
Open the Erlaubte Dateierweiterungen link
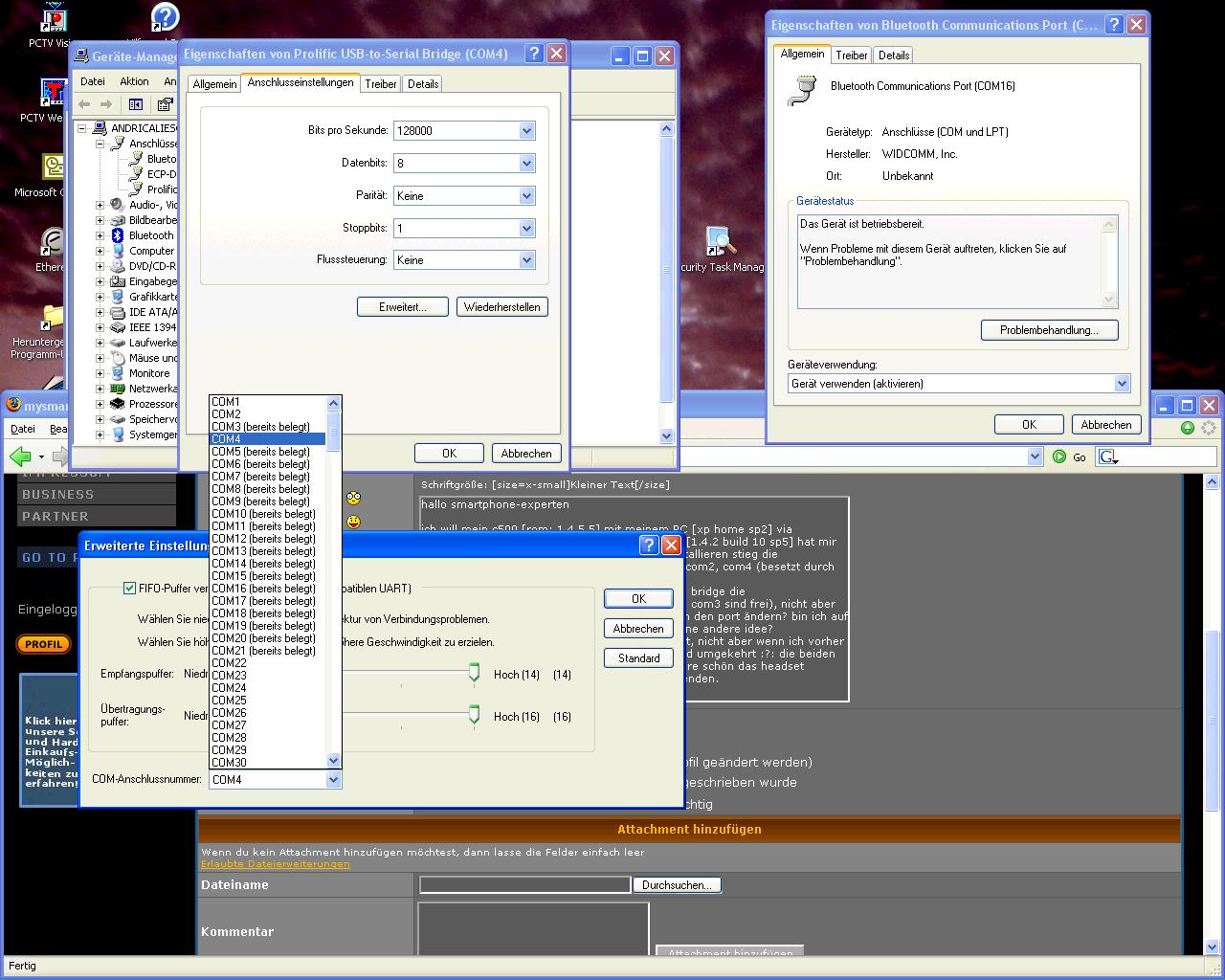click(x=276, y=864)
